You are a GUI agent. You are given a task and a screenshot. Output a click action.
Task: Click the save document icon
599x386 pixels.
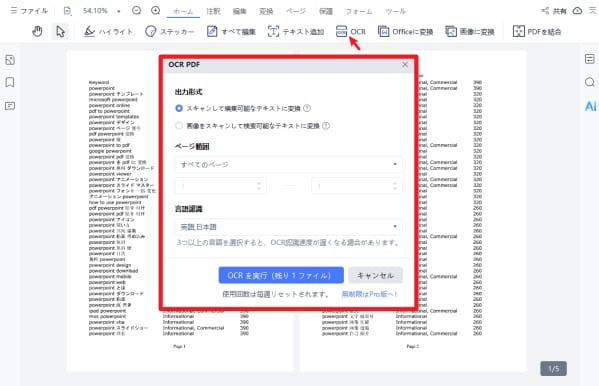coord(67,11)
